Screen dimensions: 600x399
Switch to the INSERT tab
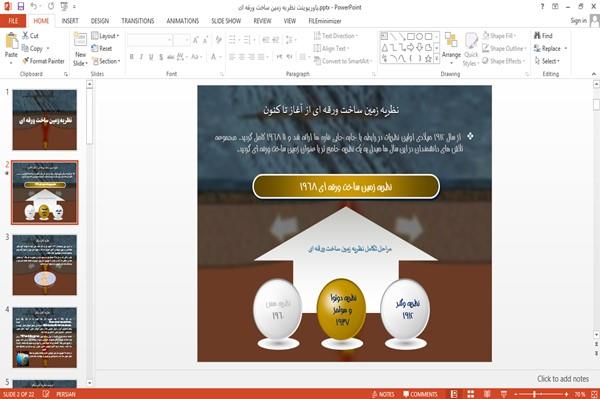click(x=70, y=21)
